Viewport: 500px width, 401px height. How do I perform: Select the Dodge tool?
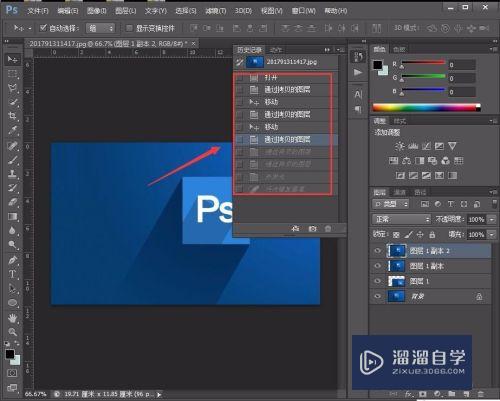pos(12,245)
